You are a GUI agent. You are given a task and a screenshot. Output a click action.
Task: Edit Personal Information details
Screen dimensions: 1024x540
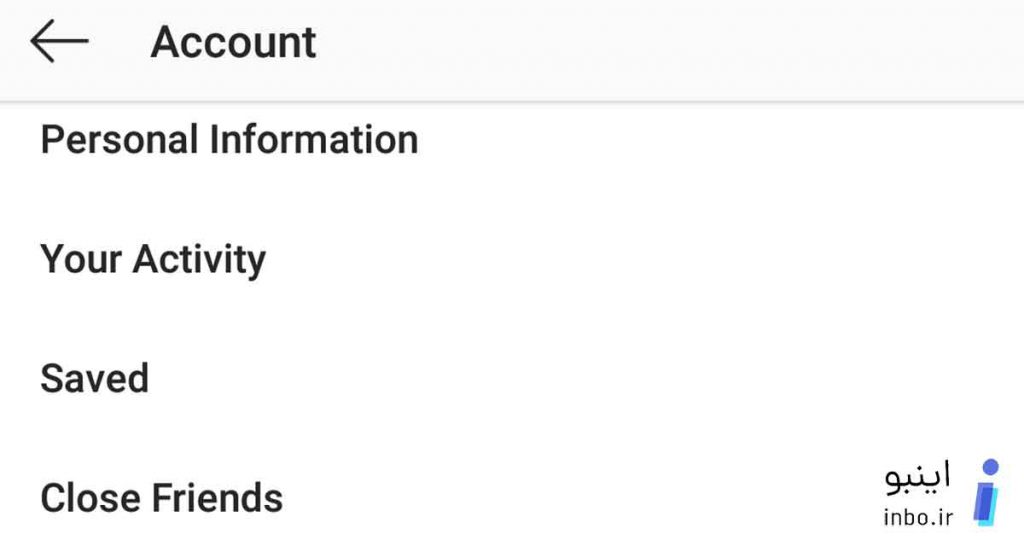(512, 139)
